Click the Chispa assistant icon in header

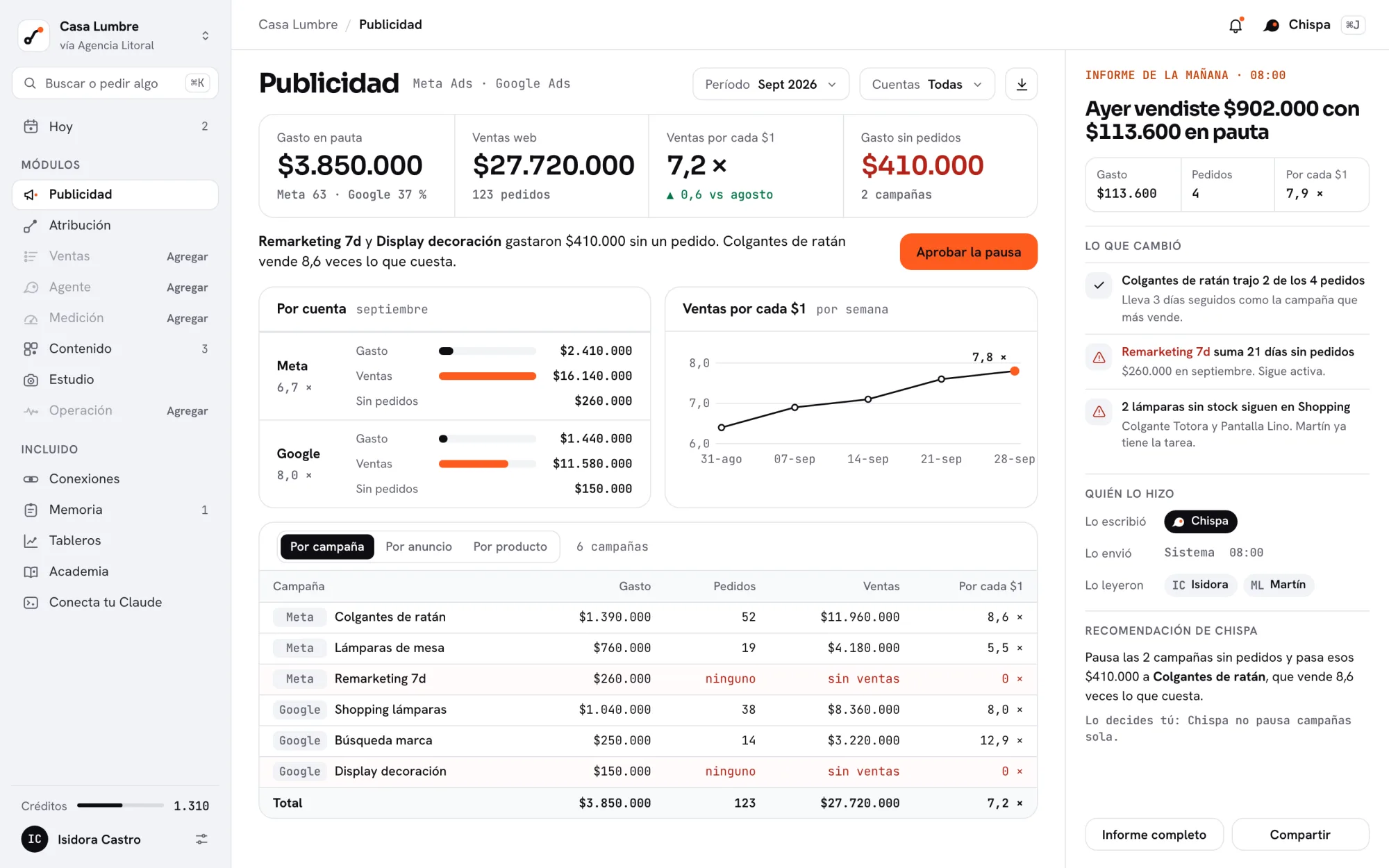click(1271, 26)
